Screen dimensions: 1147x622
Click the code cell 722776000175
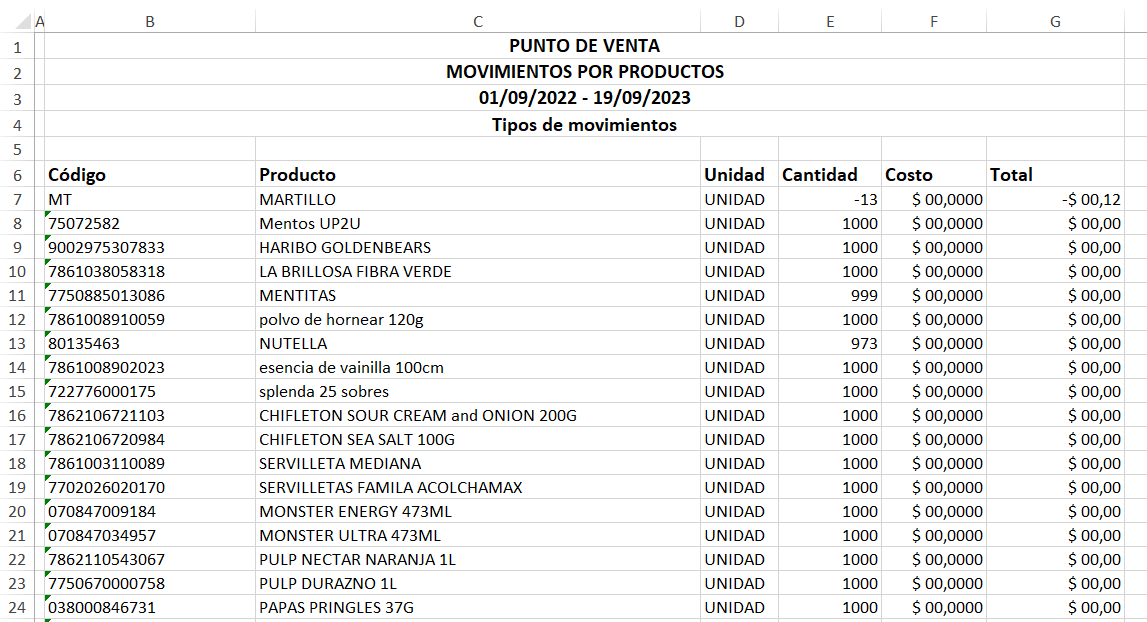point(150,391)
